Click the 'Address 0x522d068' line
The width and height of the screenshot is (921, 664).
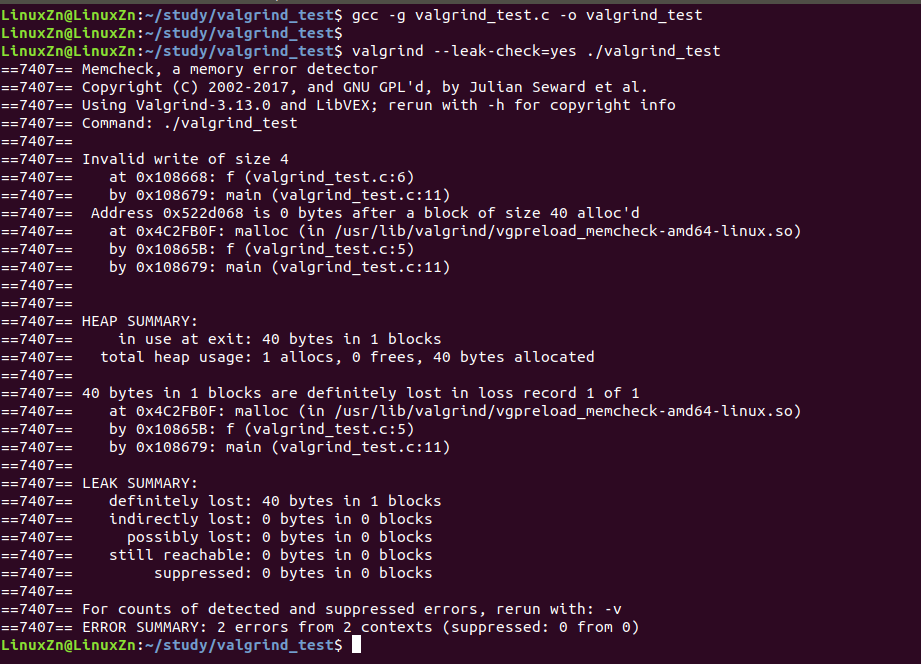click(x=365, y=213)
